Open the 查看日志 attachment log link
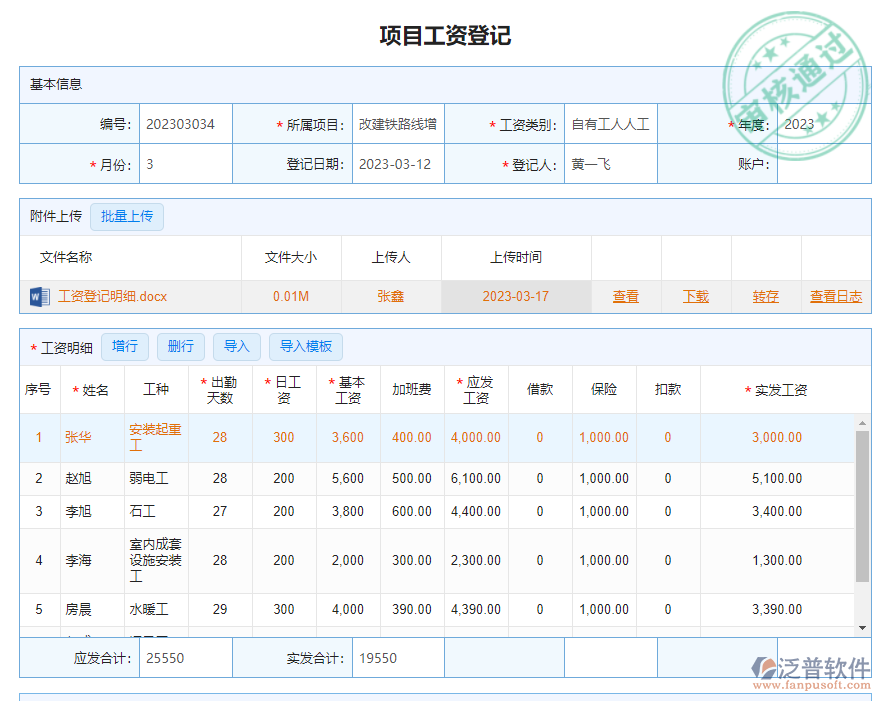The width and height of the screenshot is (881, 701). point(836,296)
